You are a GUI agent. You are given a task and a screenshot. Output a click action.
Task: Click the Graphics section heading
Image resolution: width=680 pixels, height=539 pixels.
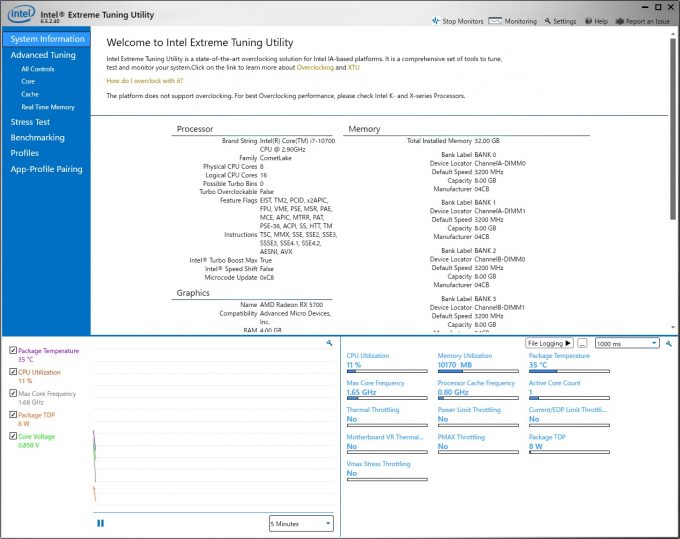pos(193,293)
